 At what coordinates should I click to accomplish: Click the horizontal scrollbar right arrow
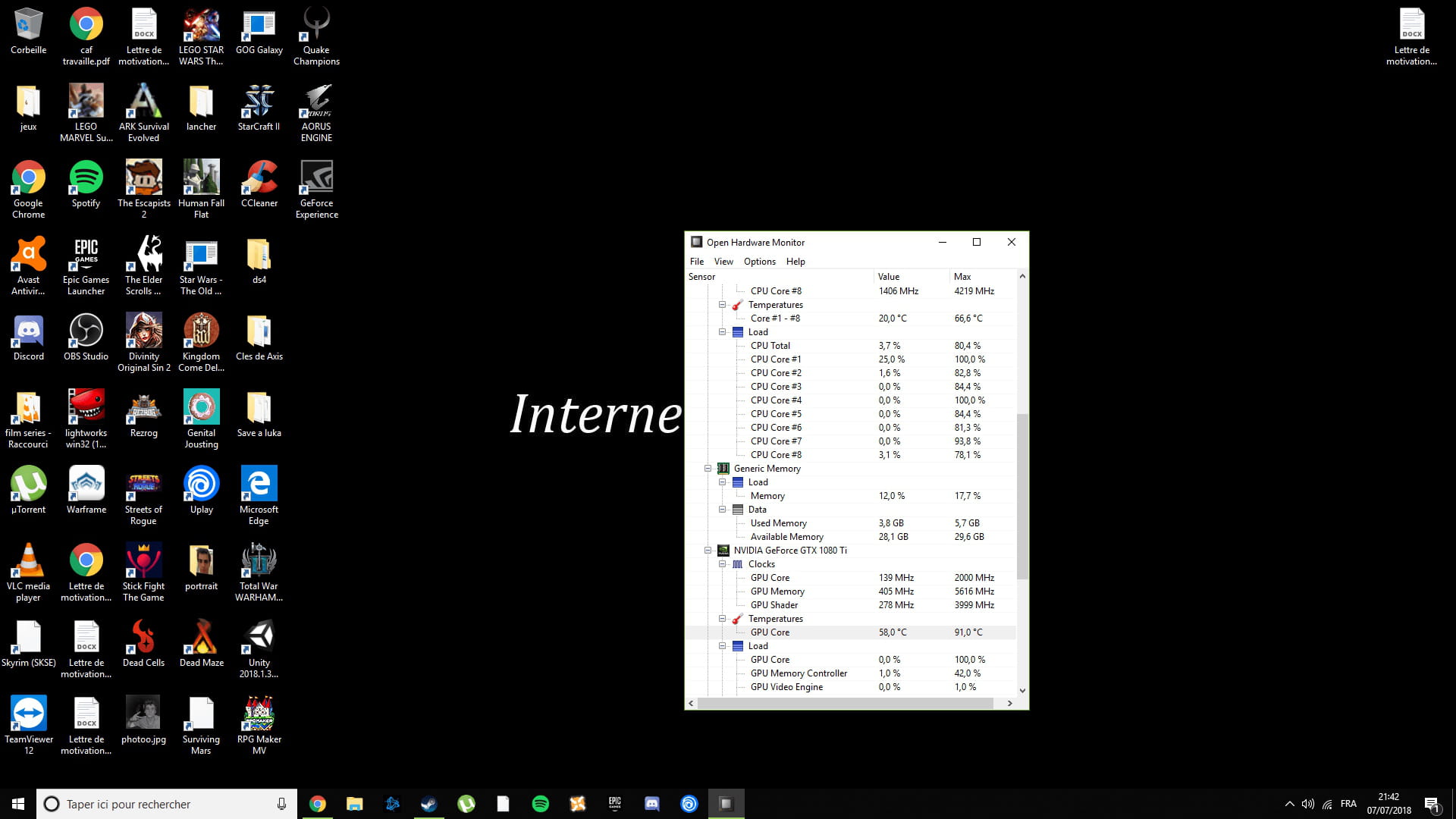pyautogui.click(x=1009, y=704)
